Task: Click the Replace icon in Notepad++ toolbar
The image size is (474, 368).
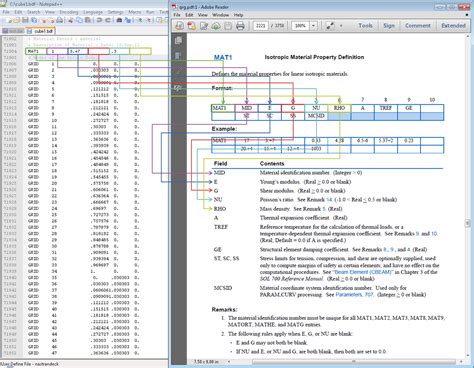Action: click(128, 20)
